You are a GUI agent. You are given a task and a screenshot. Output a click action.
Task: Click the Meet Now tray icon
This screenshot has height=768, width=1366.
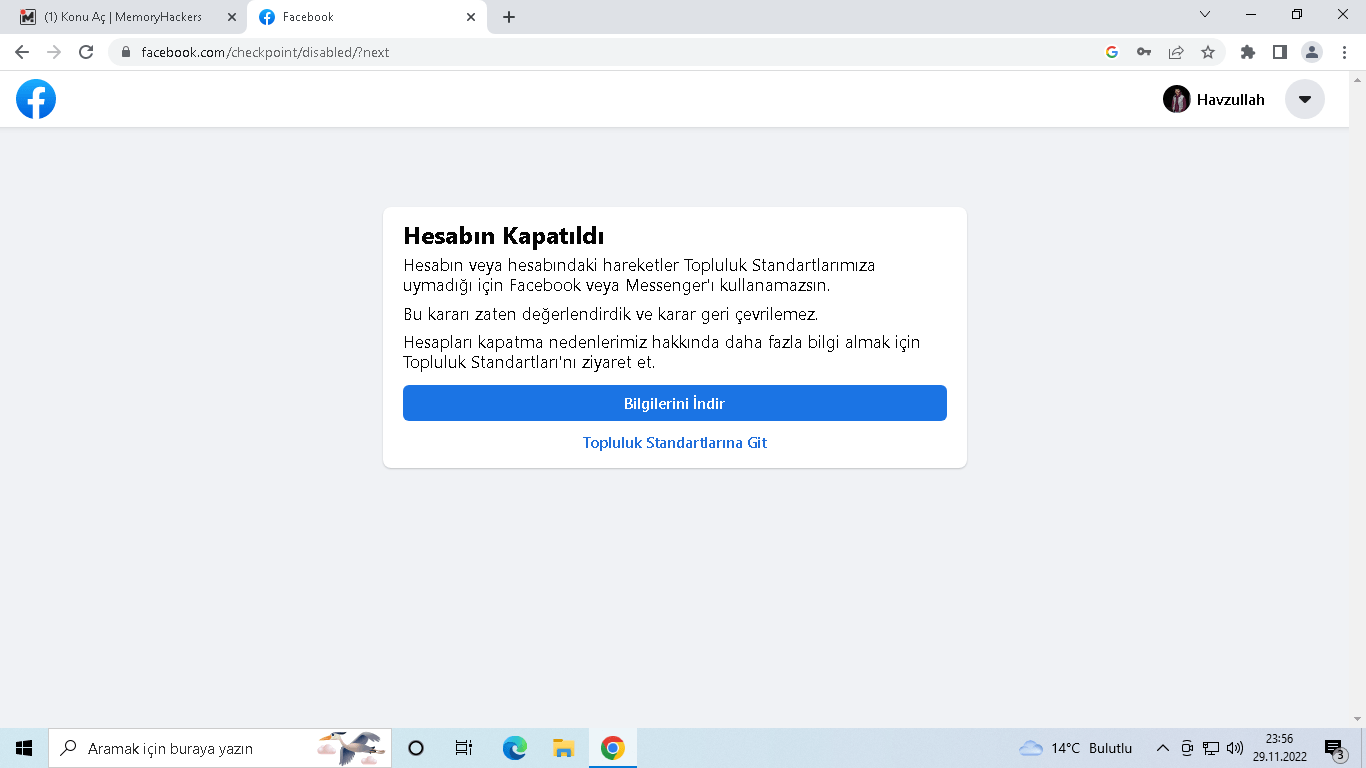pos(1187,748)
